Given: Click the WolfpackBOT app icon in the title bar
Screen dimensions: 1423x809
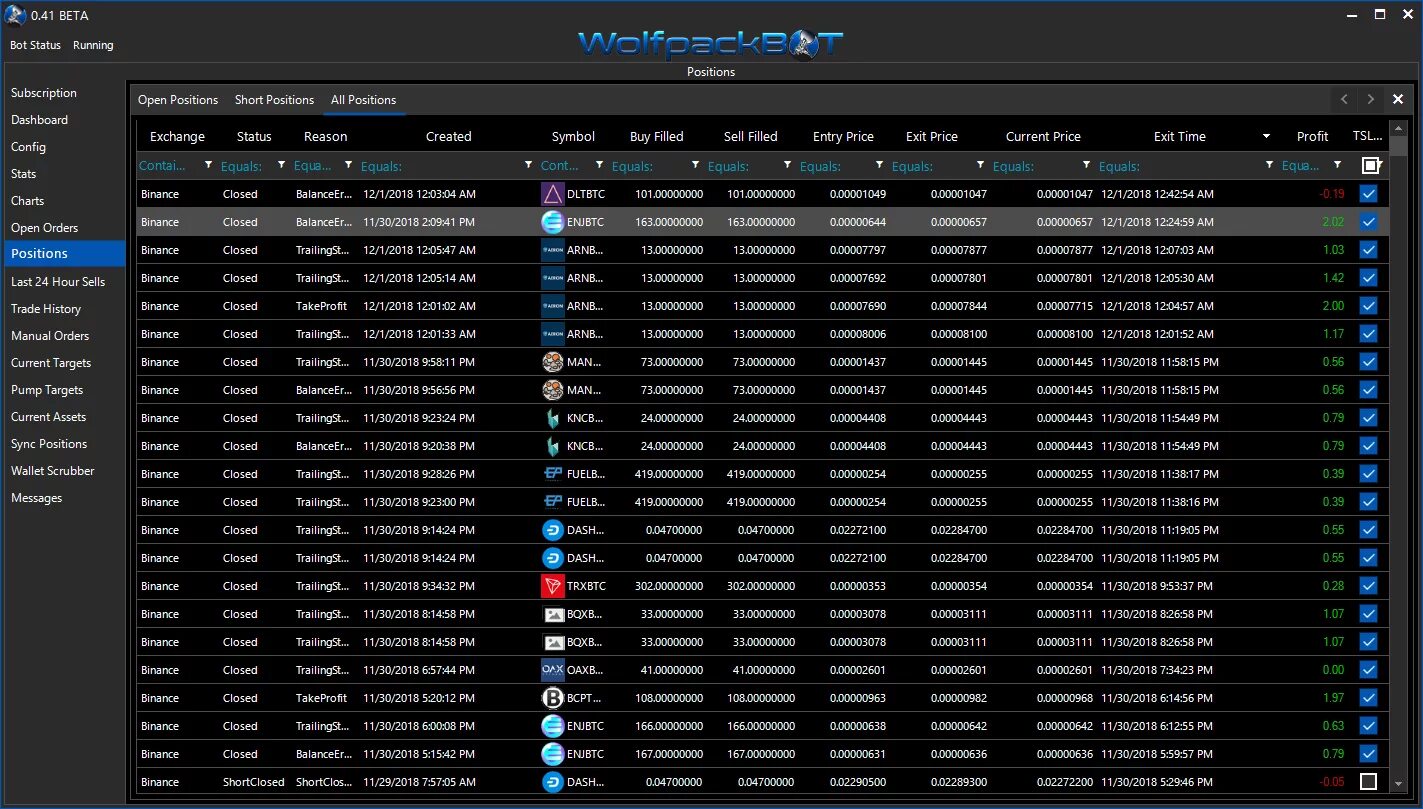Looking at the screenshot, I should pos(15,15).
